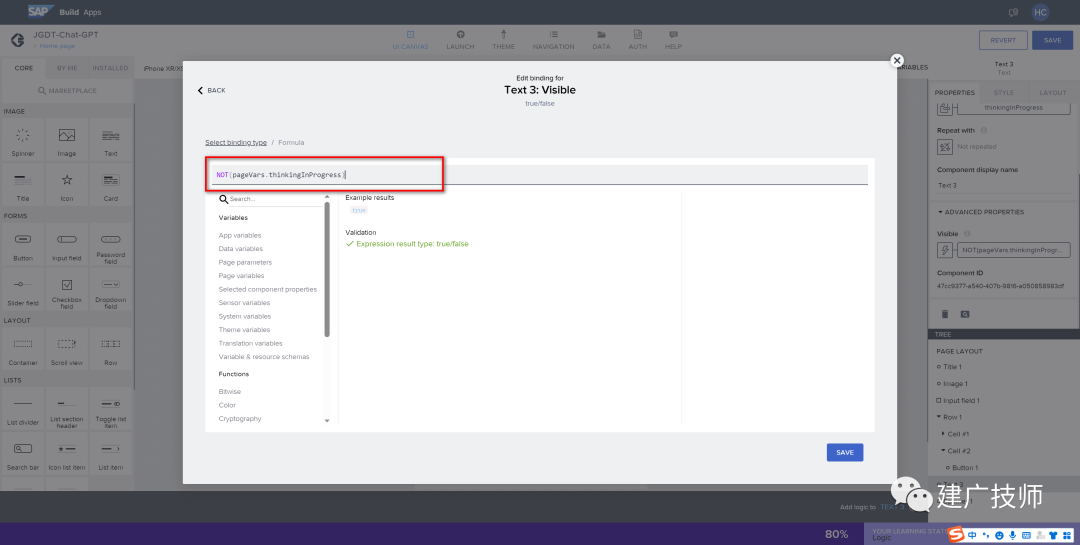Click the down arrow of formula list scrollbar
Image resolution: width=1080 pixels, height=545 pixels.
[327, 420]
